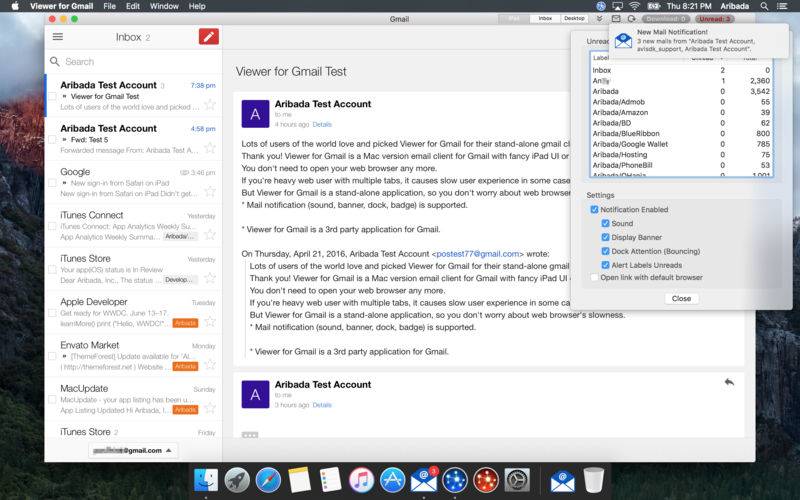Select the Aribada/Admob label row
Viewport: 800px width, 500px height.
681,102
